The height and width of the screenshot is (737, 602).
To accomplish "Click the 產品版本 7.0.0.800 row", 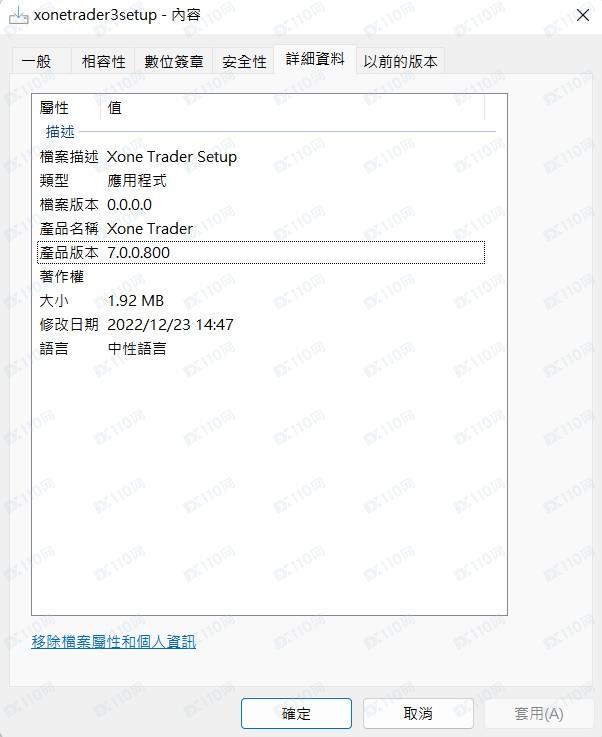I will [261, 252].
